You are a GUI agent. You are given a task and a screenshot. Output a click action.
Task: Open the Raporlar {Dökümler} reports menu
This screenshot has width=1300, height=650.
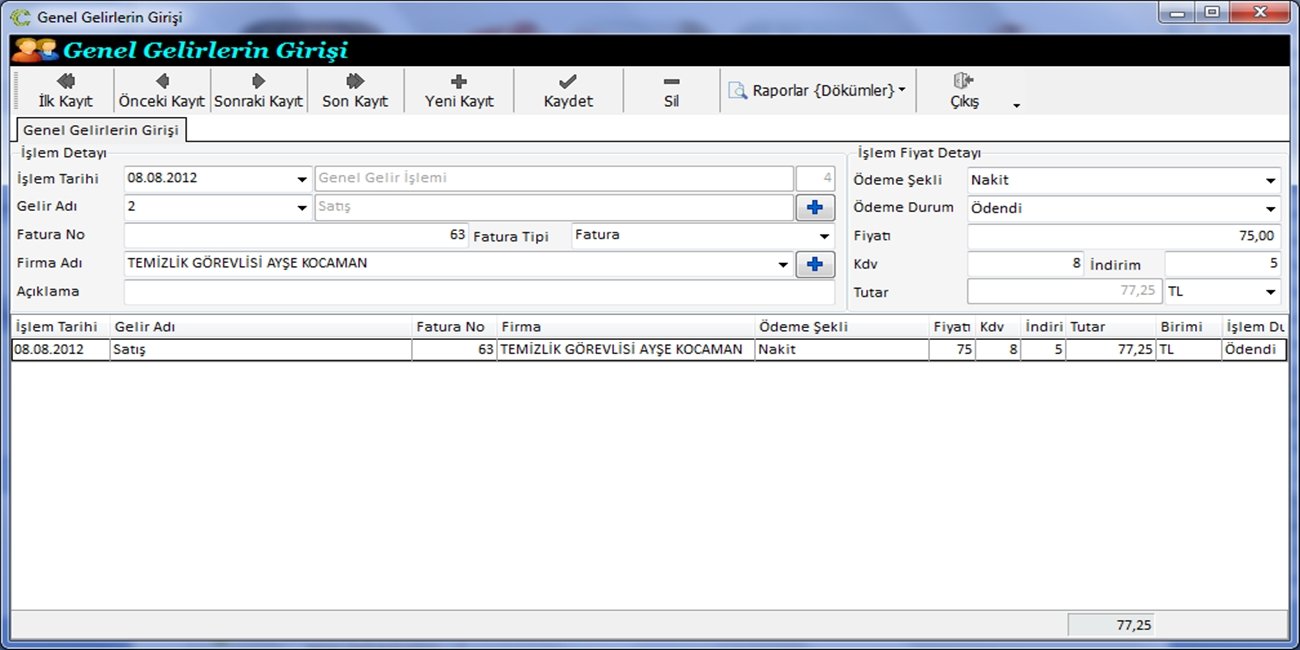point(817,91)
